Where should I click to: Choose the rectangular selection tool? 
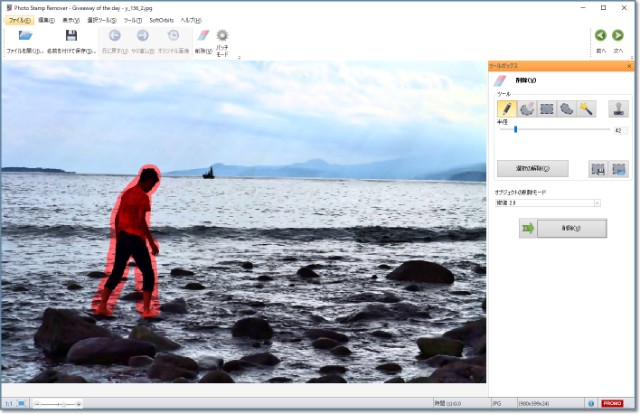[x=547, y=109]
